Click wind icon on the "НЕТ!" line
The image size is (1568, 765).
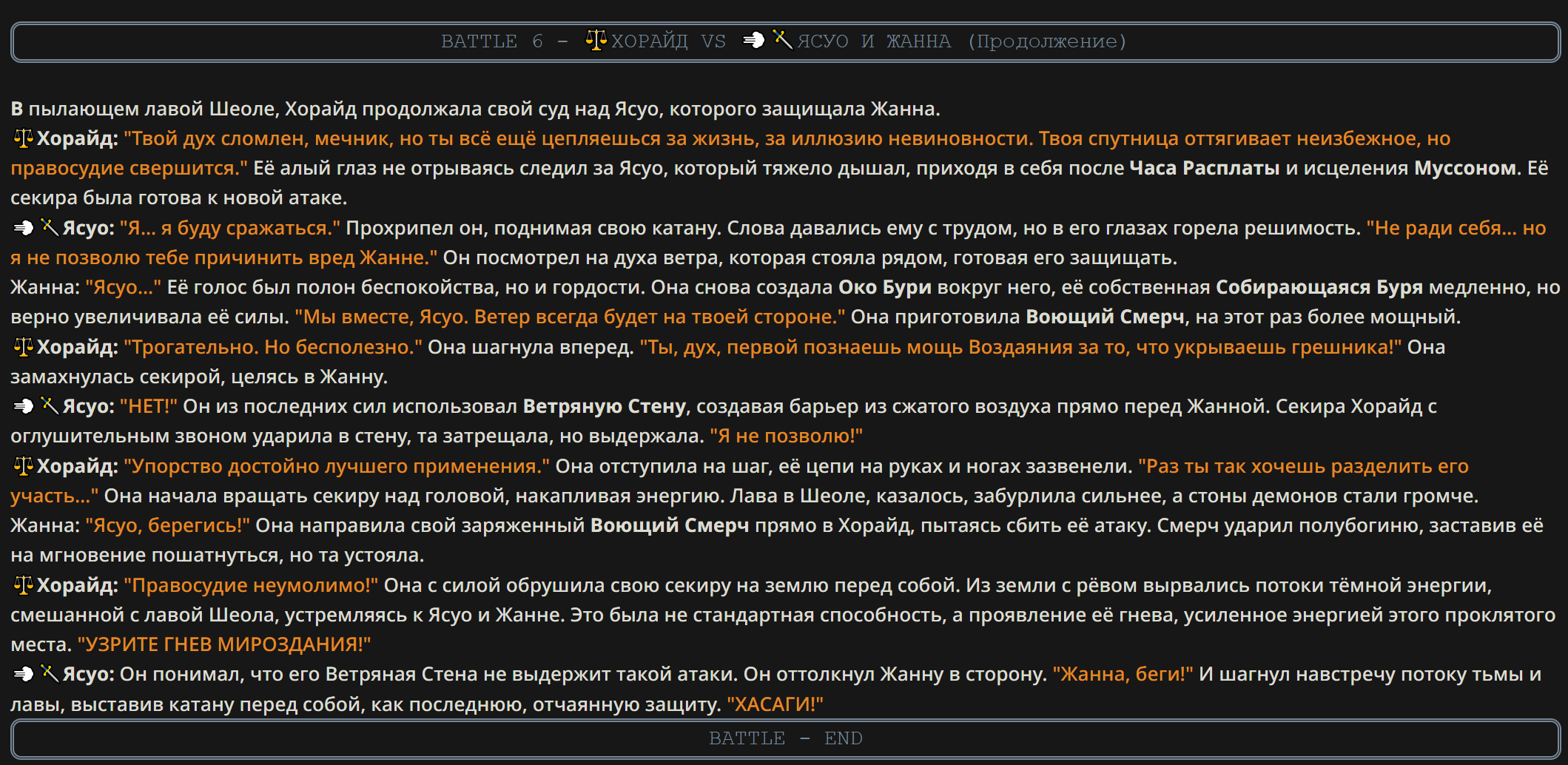(24, 406)
